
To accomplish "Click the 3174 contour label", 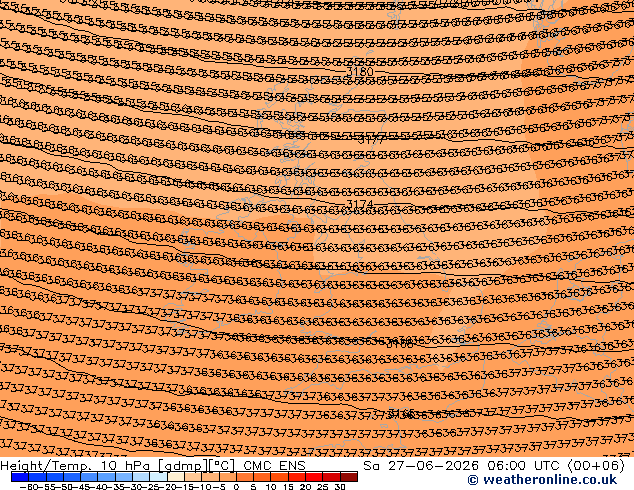I will (x=360, y=204).
